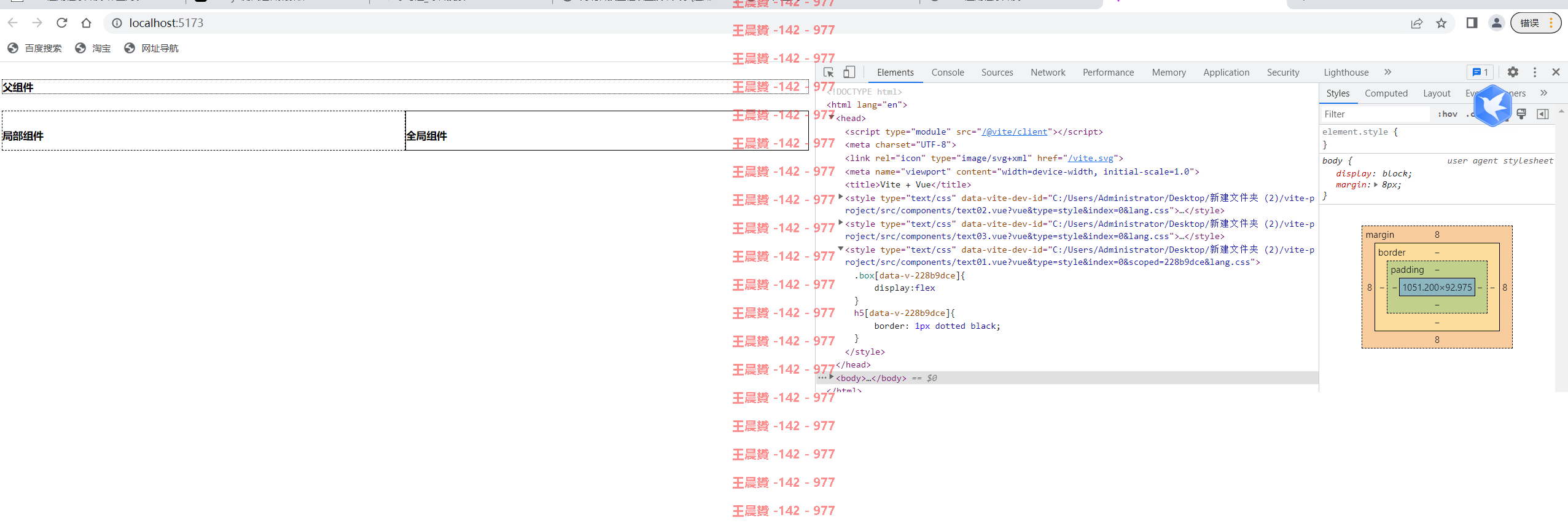Select the Layout sub-tab
1568x531 pixels.
tap(1437, 93)
